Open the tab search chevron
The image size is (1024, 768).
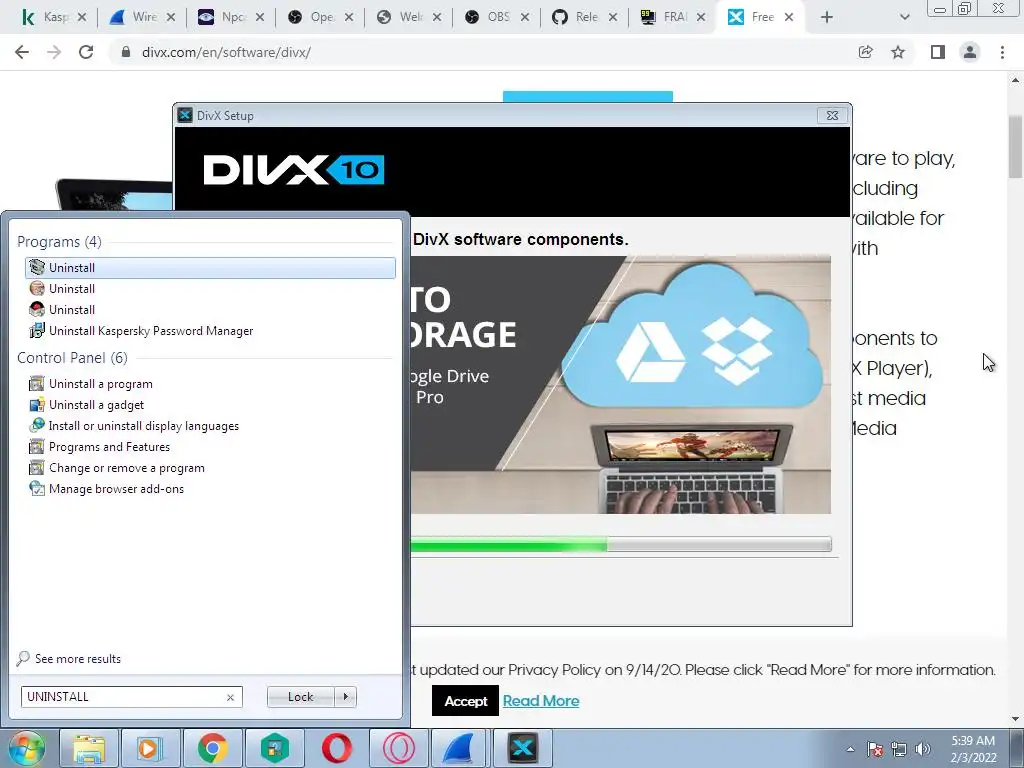pyautogui.click(x=904, y=18)
